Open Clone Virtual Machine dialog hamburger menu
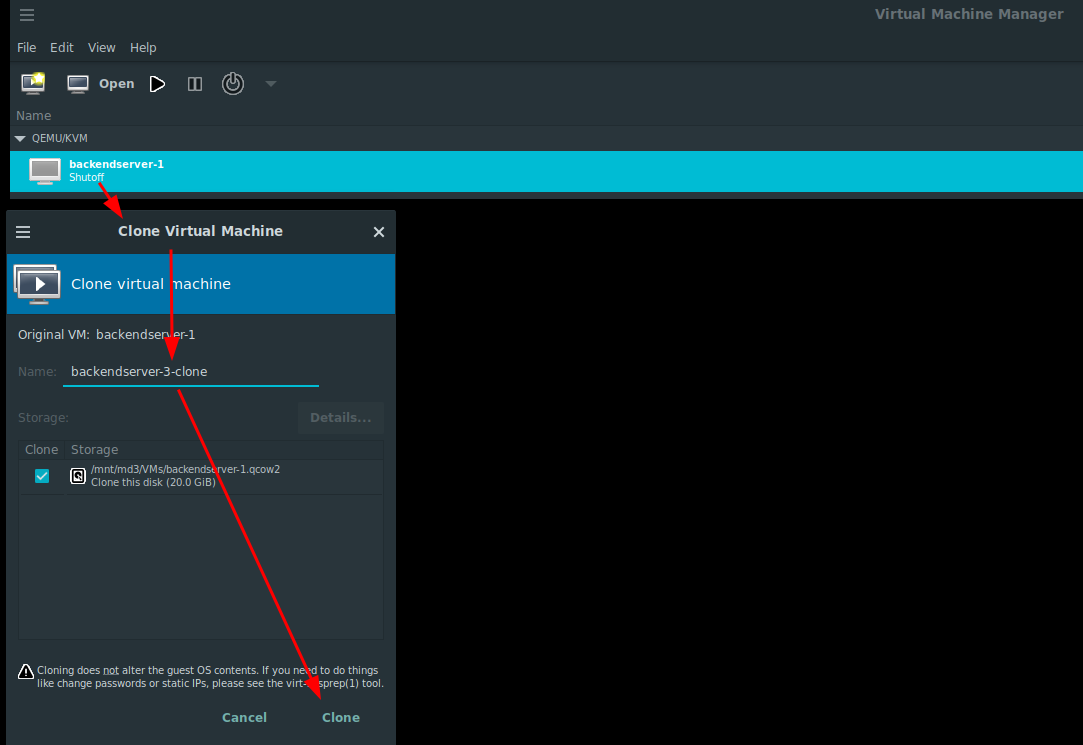 23,232
